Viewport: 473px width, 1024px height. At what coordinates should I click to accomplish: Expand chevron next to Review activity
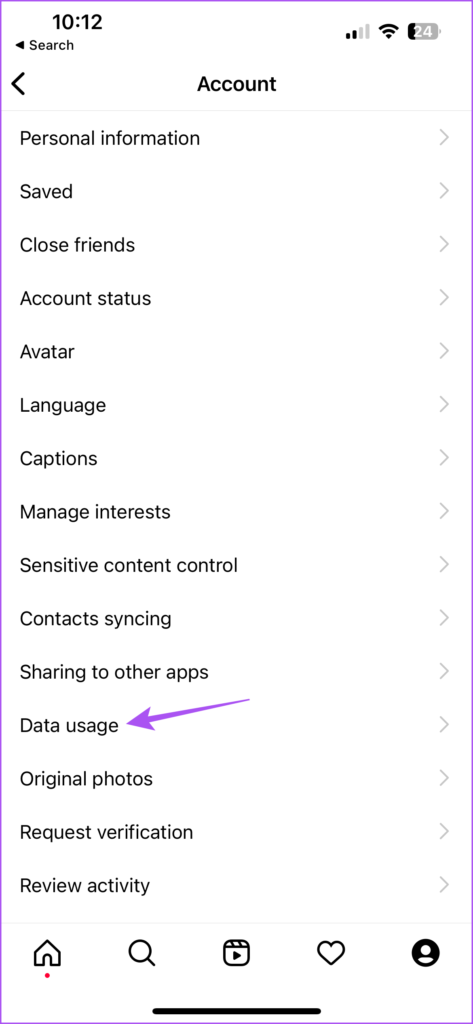point(444,886)
